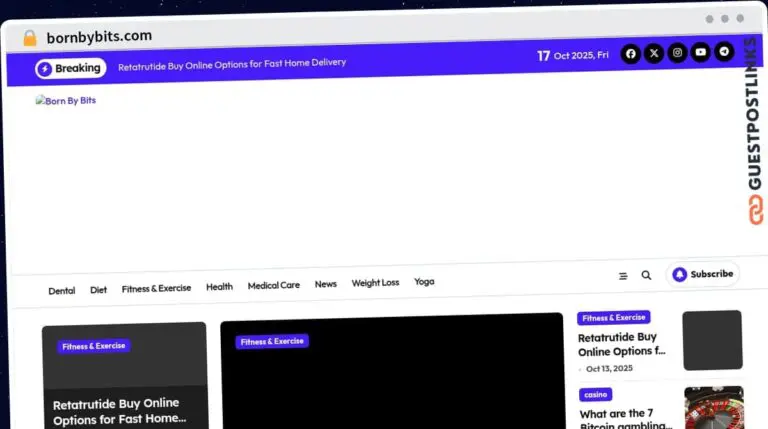Go to the Medical Care category
Image resolution: width=768 pixels, height=429 pixels.
point(274,285)
